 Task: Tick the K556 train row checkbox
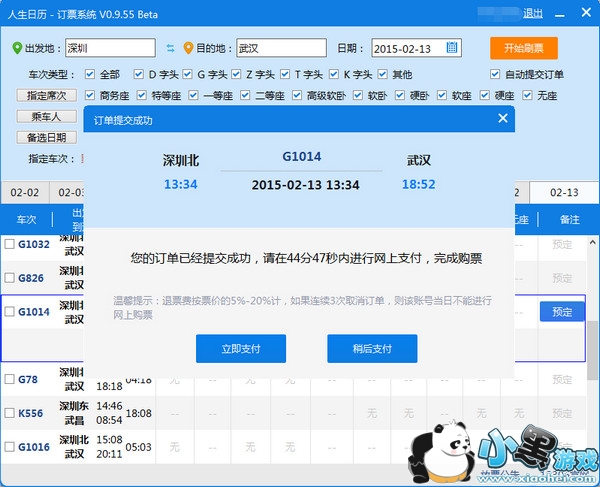[x=10, y=413]
